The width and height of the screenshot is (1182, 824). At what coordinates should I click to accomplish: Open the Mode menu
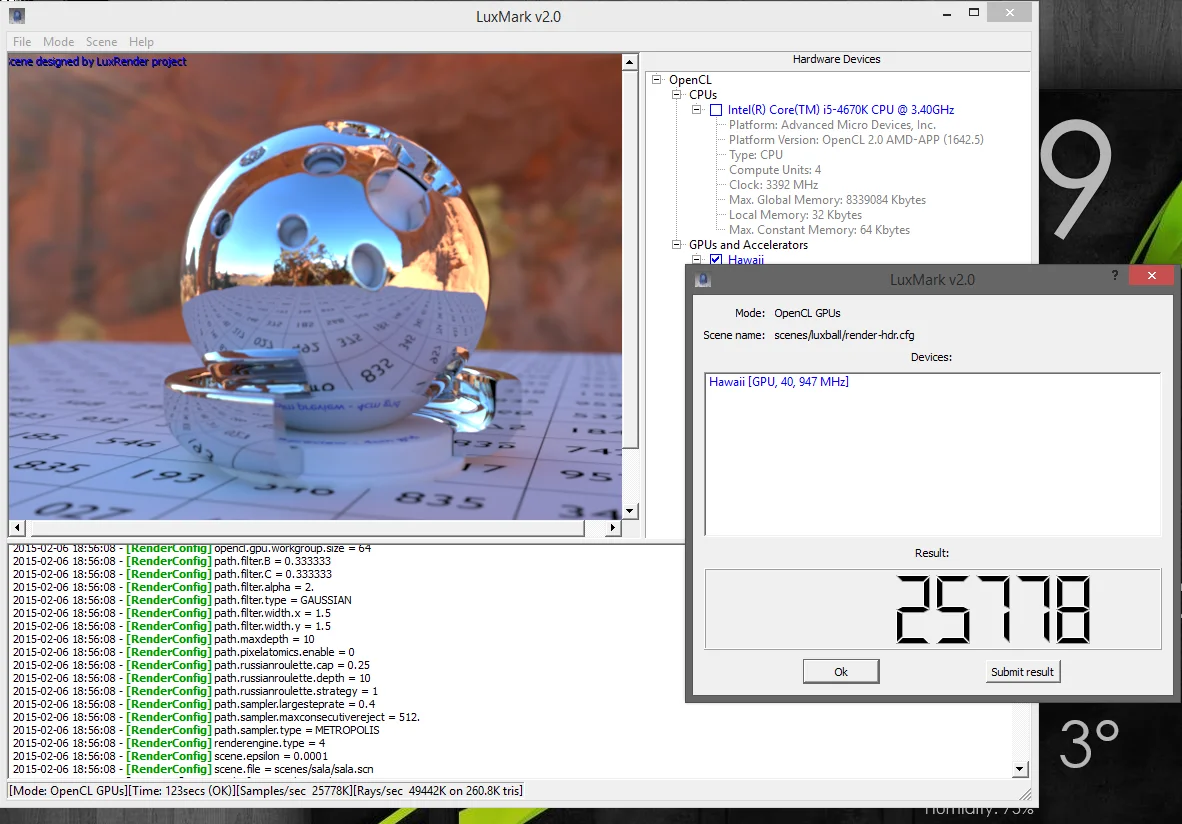[58, 41]
